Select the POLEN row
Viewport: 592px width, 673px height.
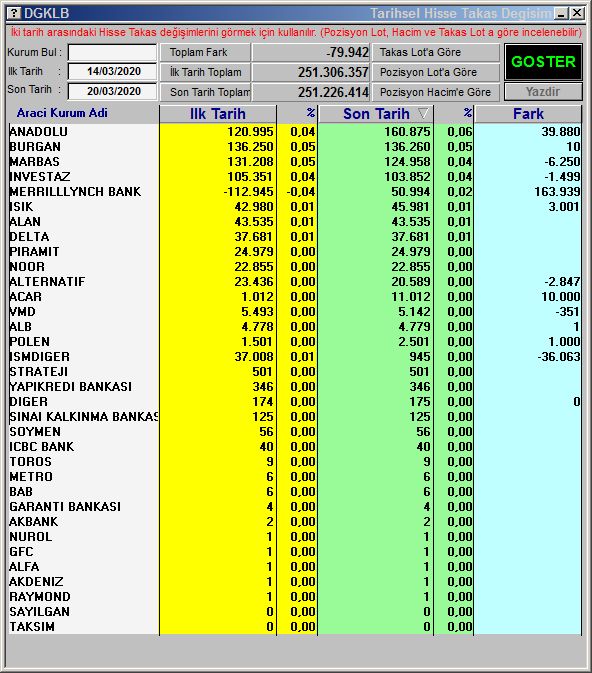pos(295,342)
